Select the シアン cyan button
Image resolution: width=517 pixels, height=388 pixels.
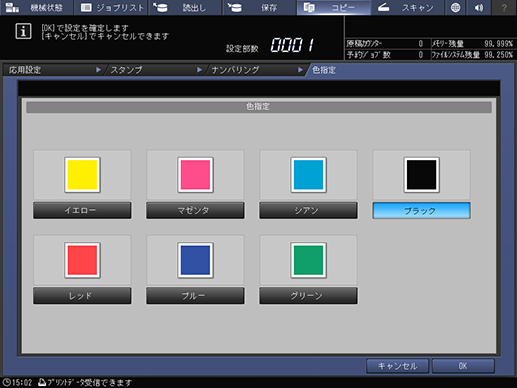[x=308, y=210]
